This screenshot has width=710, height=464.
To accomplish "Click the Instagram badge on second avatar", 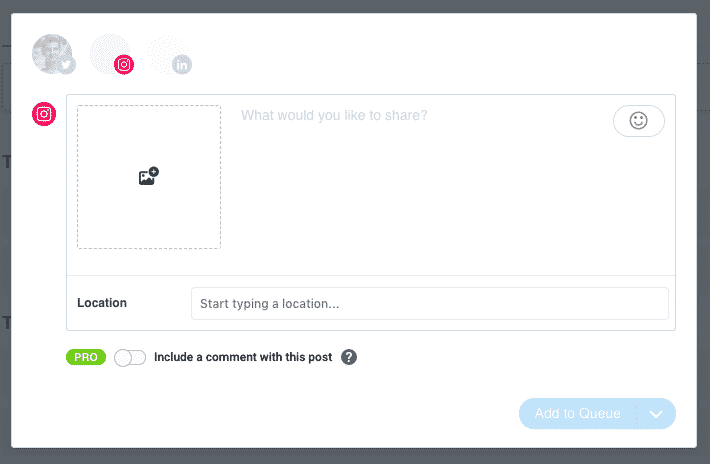I will pos(124,65).
